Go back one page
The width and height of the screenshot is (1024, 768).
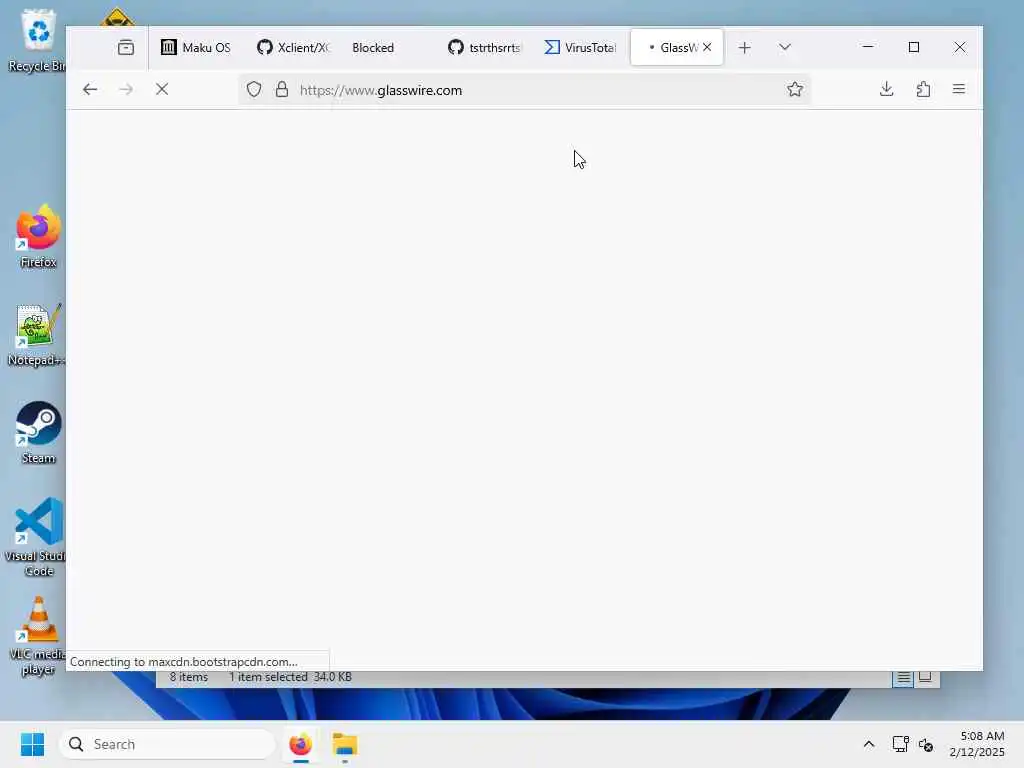point(90,89)
